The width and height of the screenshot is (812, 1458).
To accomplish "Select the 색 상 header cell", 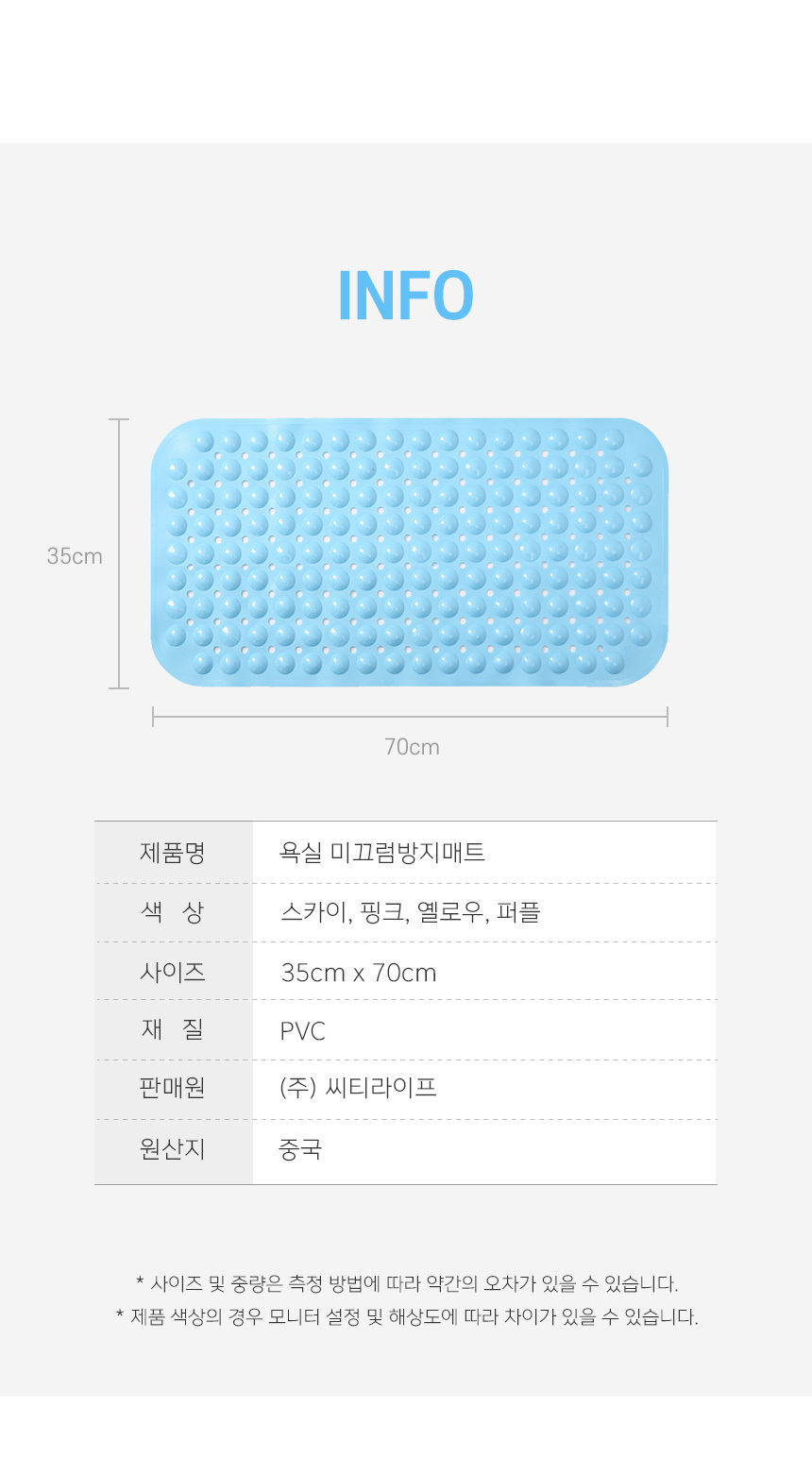I will tap(174, 912).
